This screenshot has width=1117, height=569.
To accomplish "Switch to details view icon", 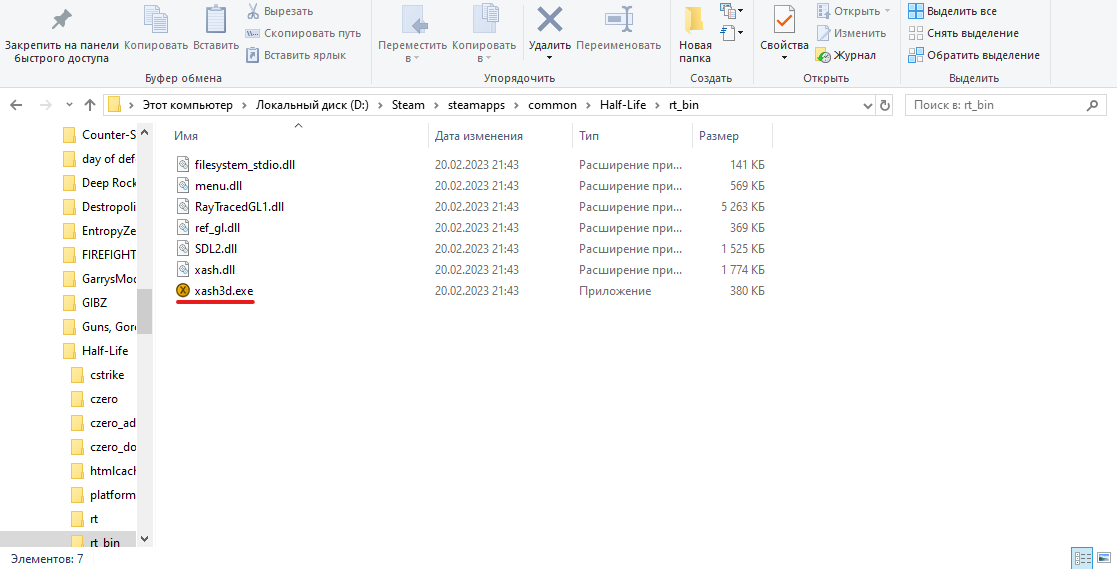I will [x=1083, y=559].
